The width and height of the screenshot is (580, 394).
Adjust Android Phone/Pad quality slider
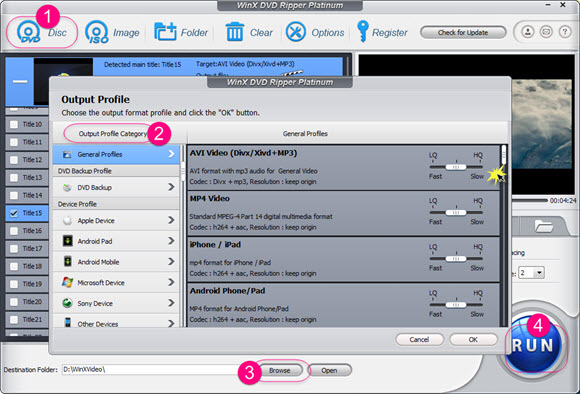[456, 305]
